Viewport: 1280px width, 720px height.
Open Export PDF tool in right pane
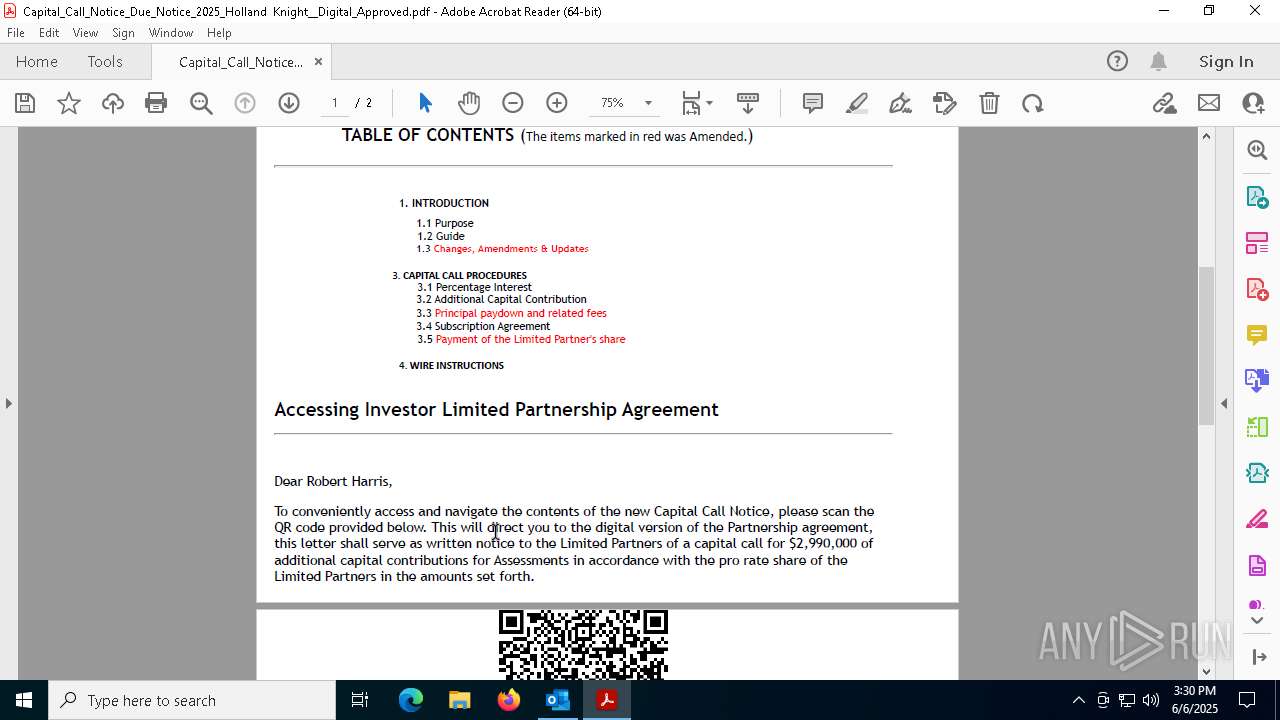coord(1257,196)
